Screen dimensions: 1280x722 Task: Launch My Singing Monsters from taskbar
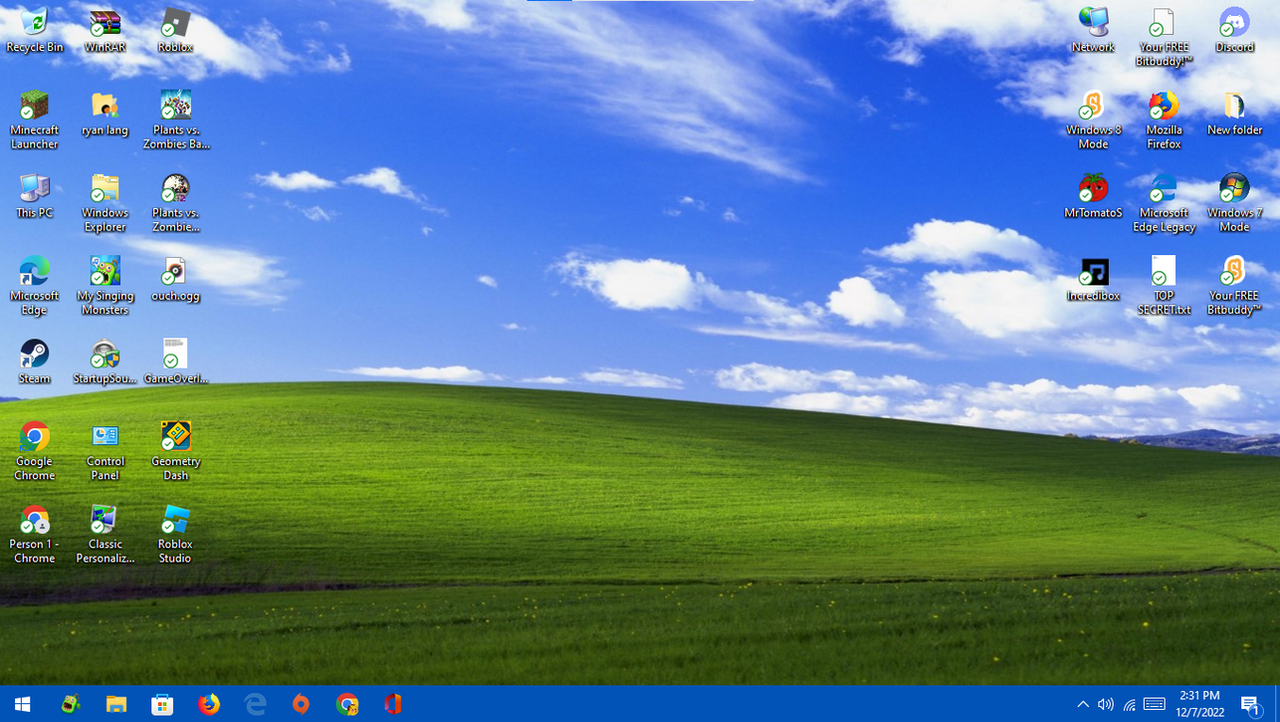coord(69,704)
